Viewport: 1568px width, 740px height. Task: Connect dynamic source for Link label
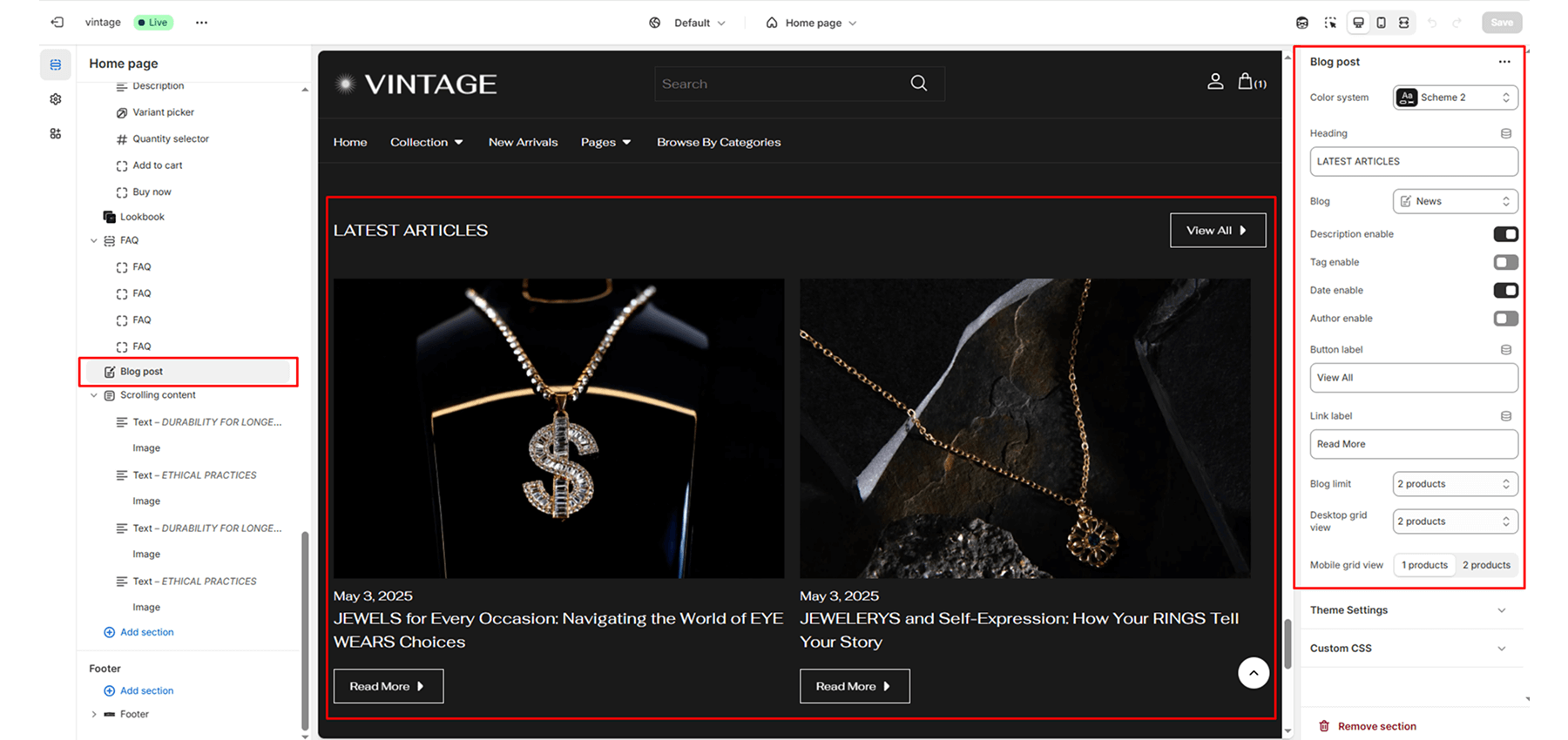(1506, 416)
